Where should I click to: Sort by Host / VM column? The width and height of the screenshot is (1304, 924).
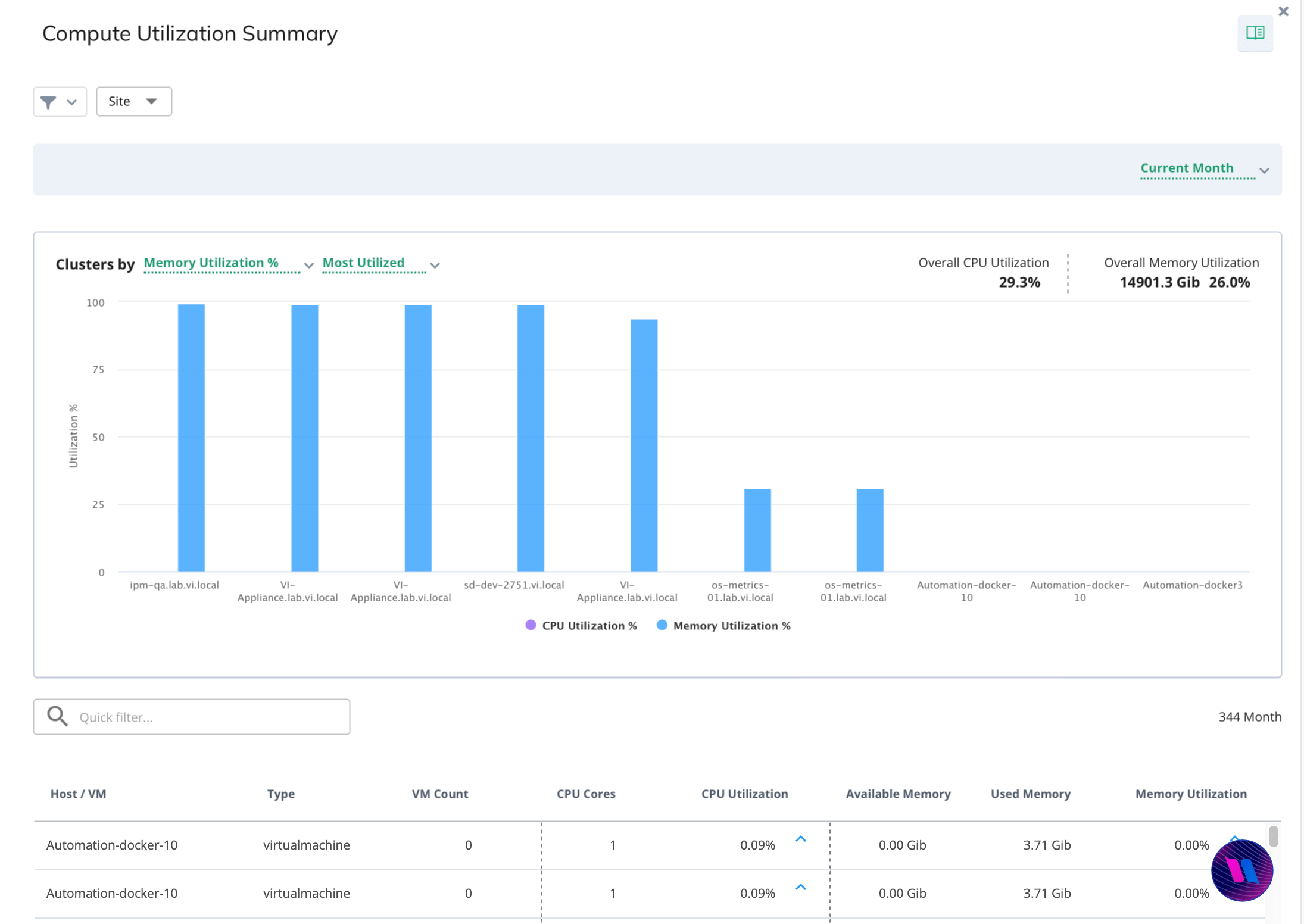79,794
